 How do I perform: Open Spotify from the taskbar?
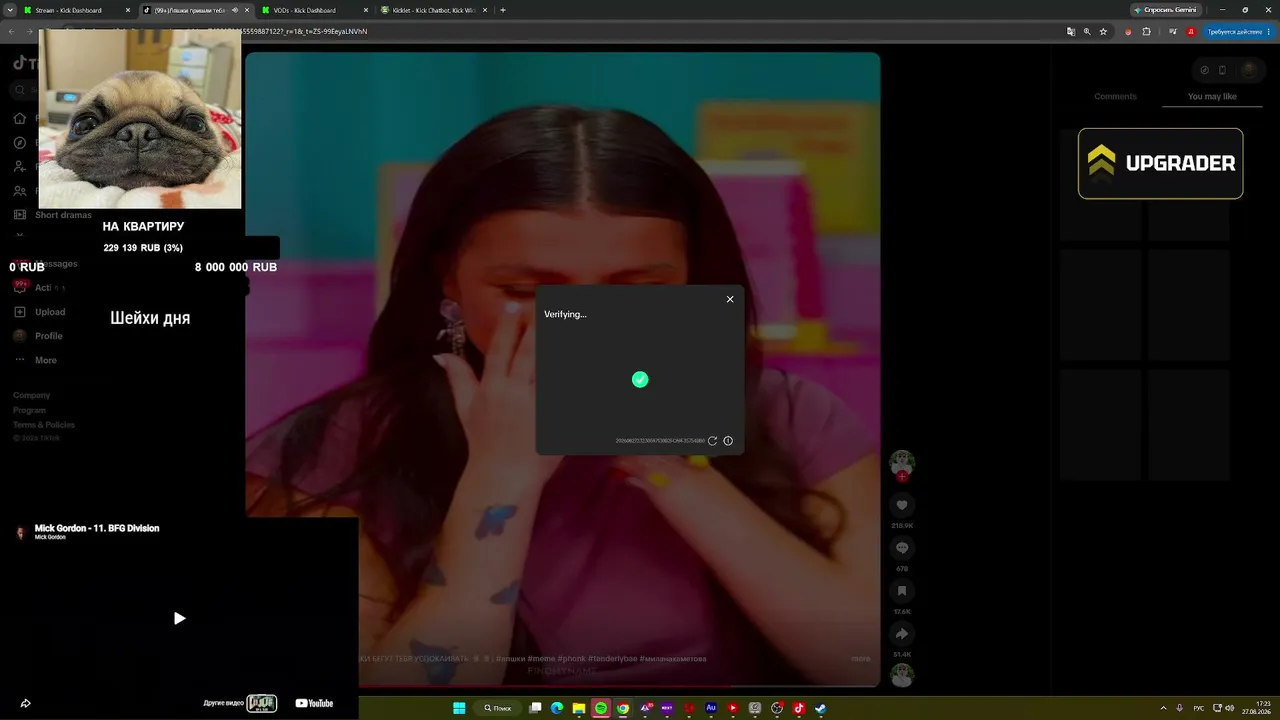(601, 708)
